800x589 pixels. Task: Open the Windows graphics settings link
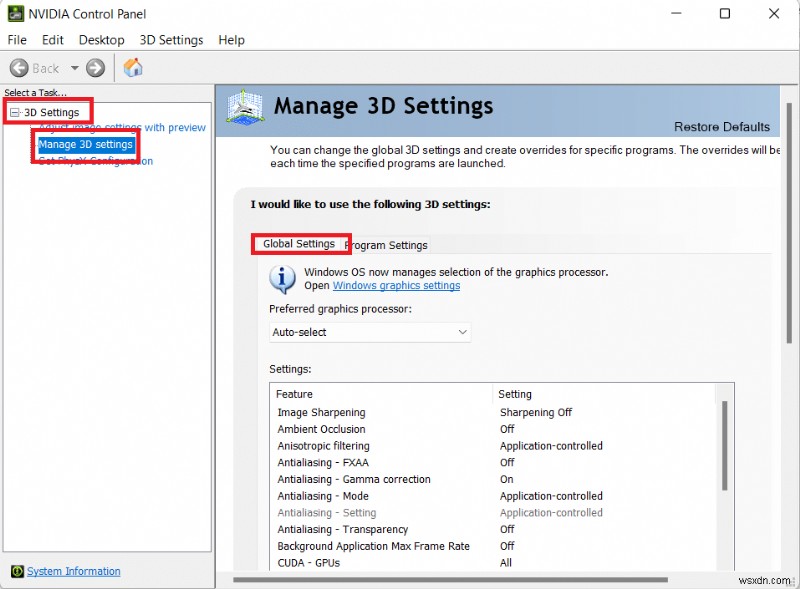pos(396,285)
